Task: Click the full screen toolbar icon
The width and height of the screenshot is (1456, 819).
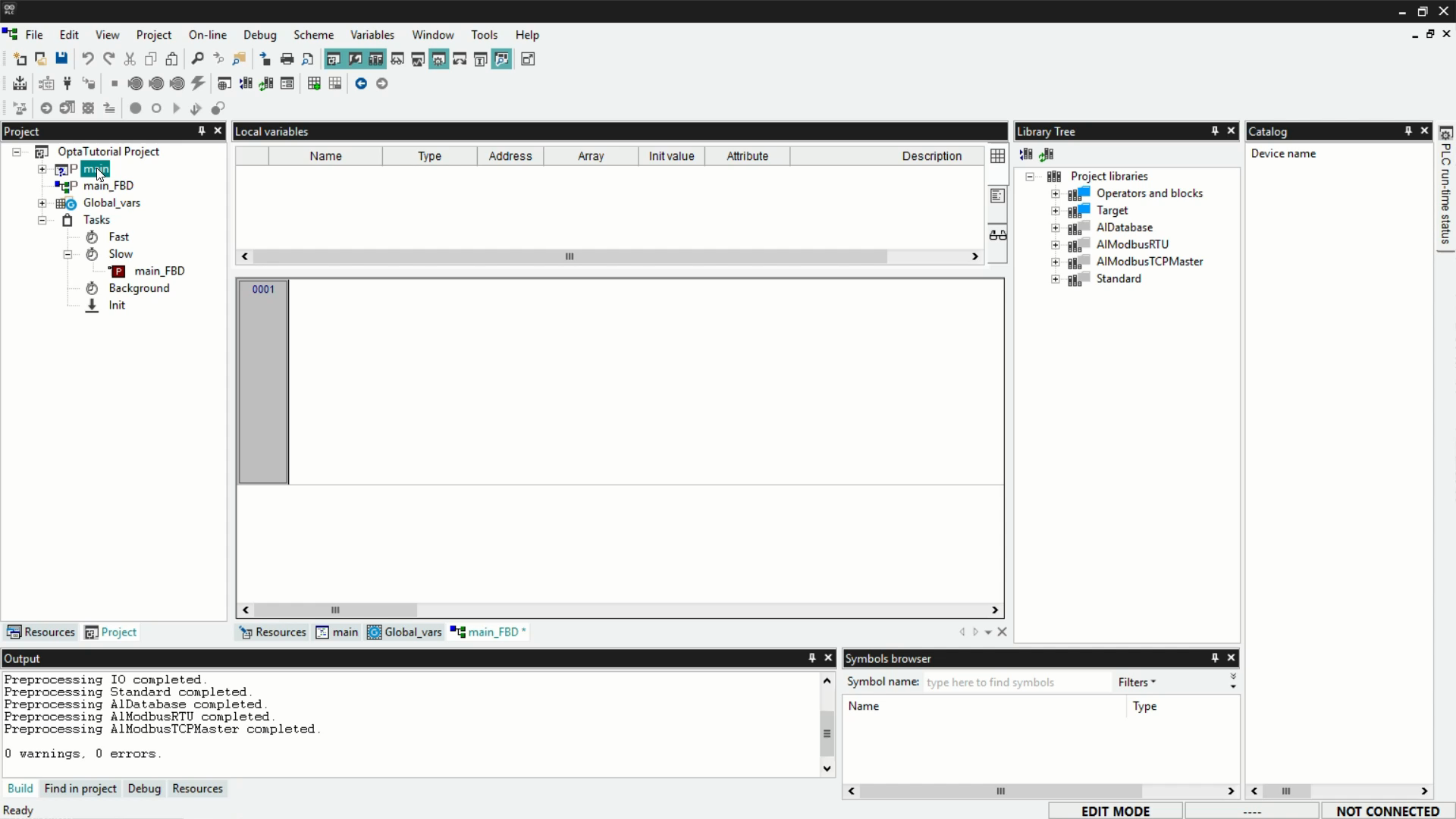Action: pyautogui.click(x=528, y=59)
